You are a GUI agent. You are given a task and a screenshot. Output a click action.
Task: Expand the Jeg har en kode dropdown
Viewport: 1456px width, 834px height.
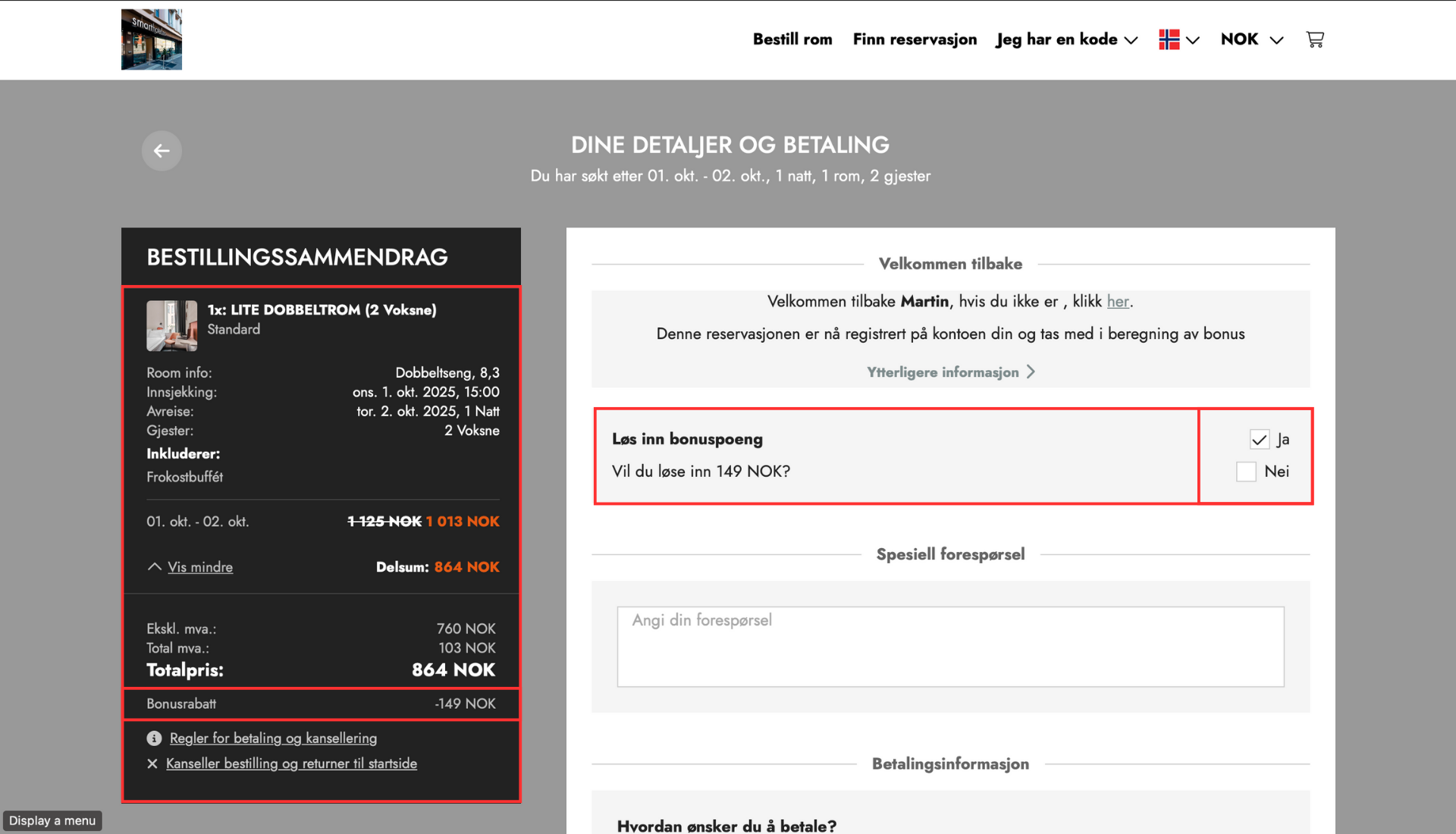[x=1067, y=39]
